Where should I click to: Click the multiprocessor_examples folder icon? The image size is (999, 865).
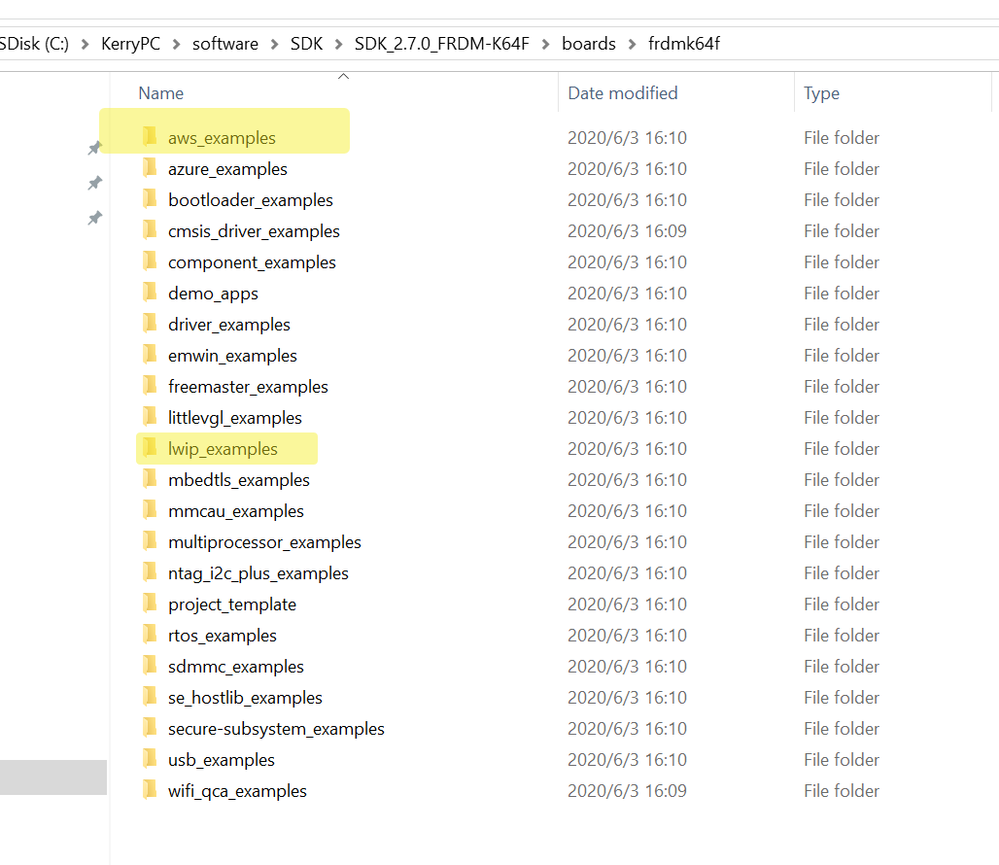coord(150,541)
